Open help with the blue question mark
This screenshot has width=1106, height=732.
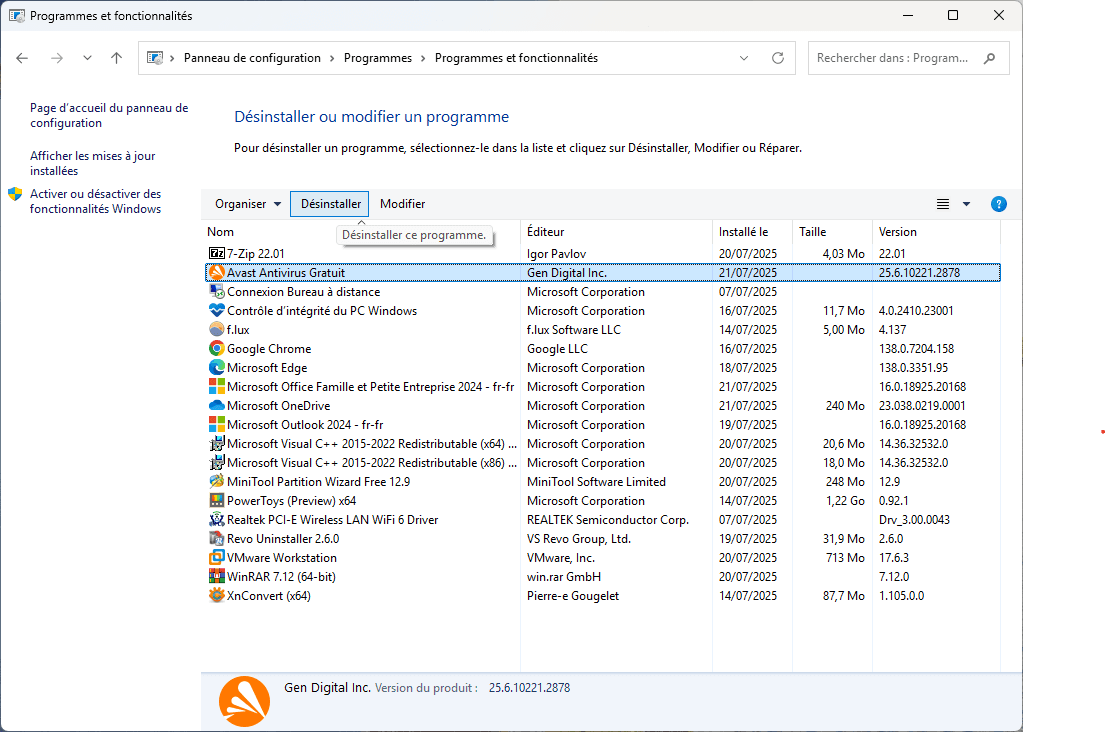click(999, 205)
